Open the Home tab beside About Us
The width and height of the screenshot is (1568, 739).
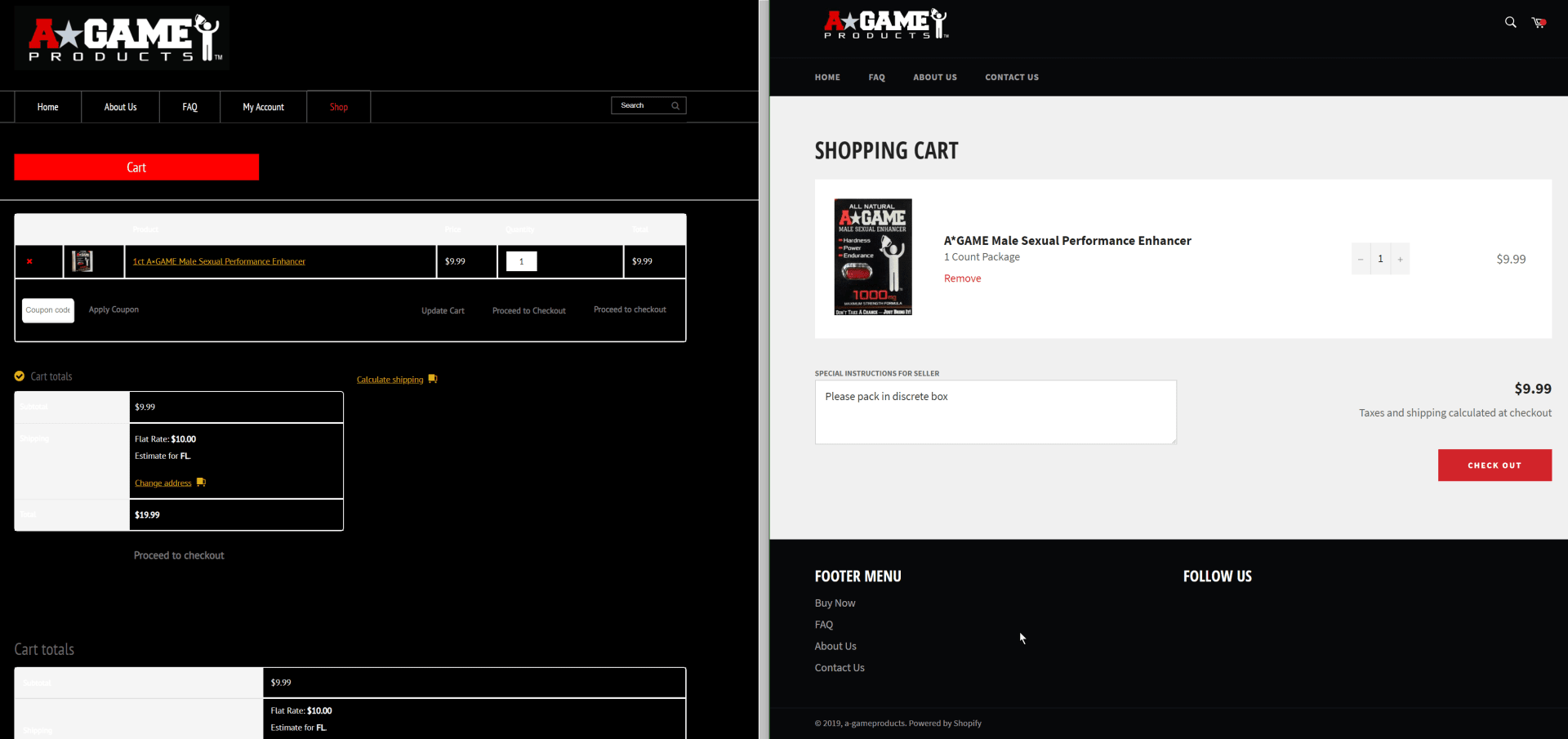[47, 107]
